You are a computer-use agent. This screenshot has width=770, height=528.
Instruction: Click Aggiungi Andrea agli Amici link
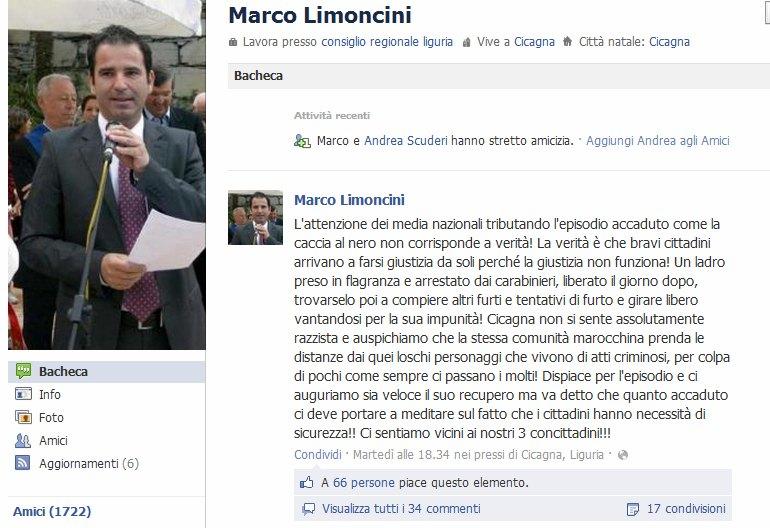click(658, 140)
